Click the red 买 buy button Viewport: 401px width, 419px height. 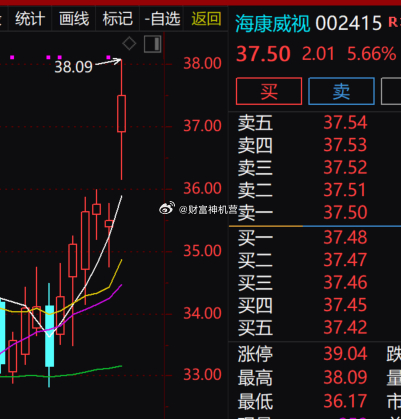click(269, 91)
